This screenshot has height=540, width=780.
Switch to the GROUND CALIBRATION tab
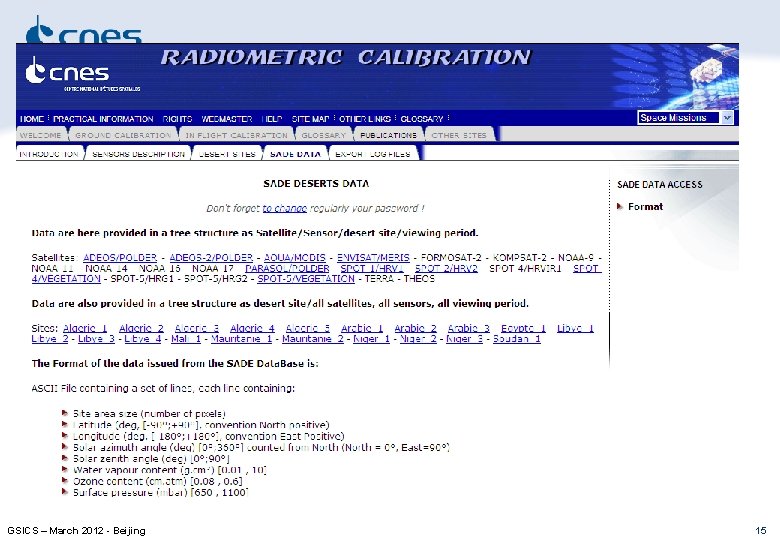click(123, 135)
